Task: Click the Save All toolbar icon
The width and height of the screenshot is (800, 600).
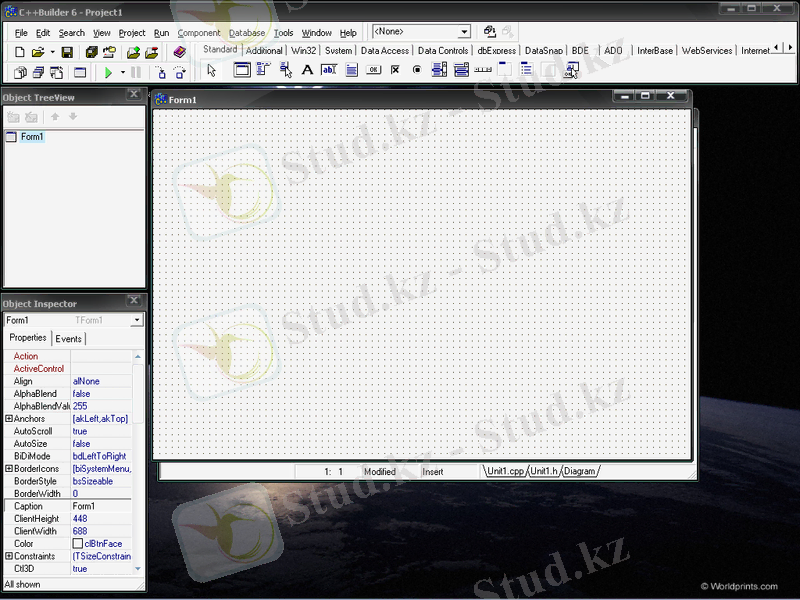Action: (x=92, y=52)
